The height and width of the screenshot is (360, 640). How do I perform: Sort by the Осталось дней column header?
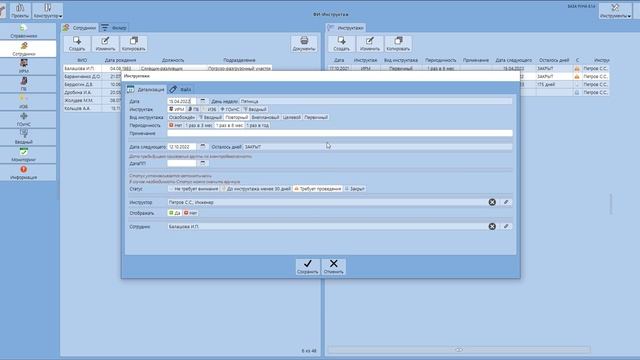click(554, 60)
